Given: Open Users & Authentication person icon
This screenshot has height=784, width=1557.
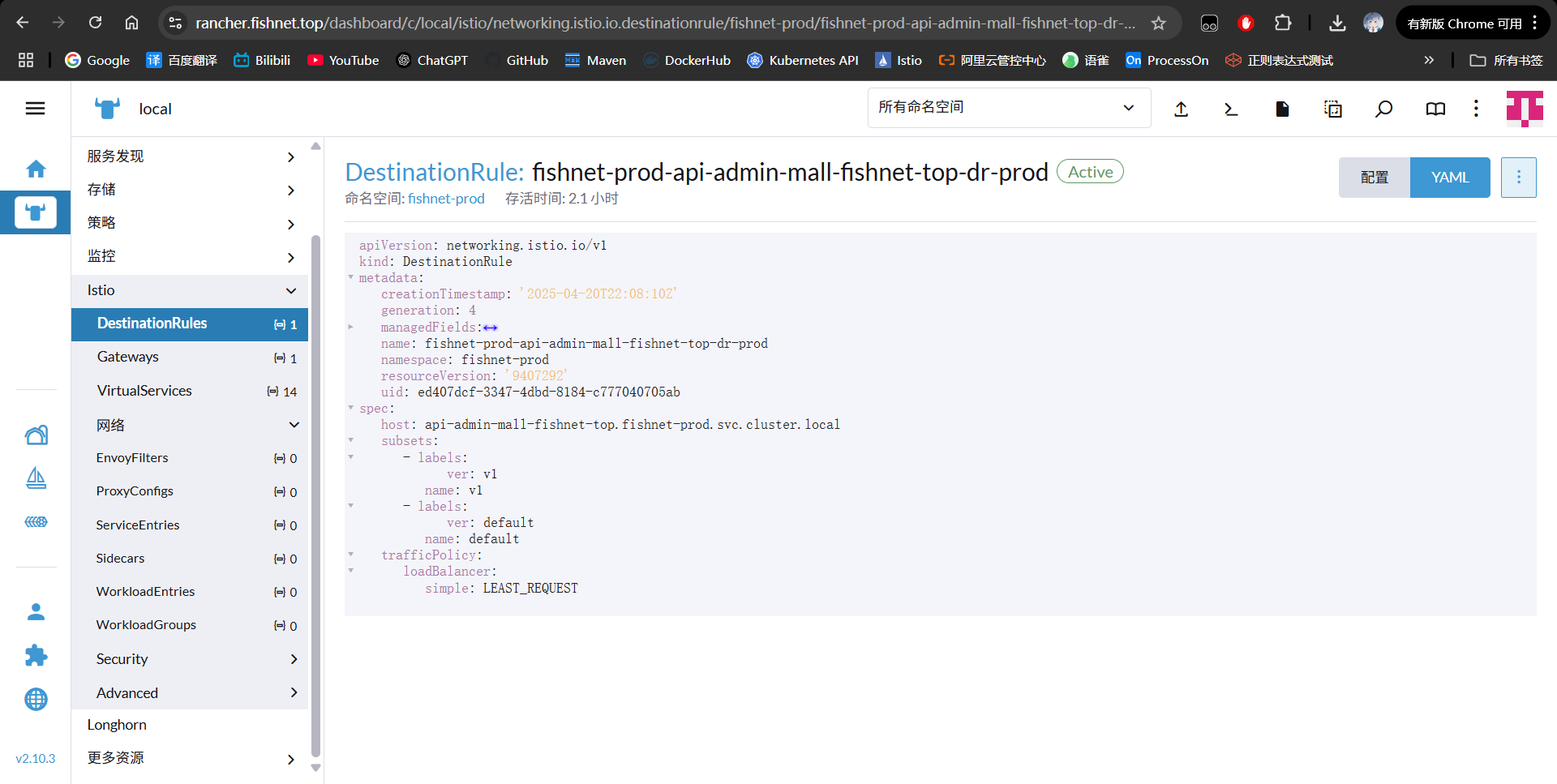Looking at the screenshot, I should 36,612.
